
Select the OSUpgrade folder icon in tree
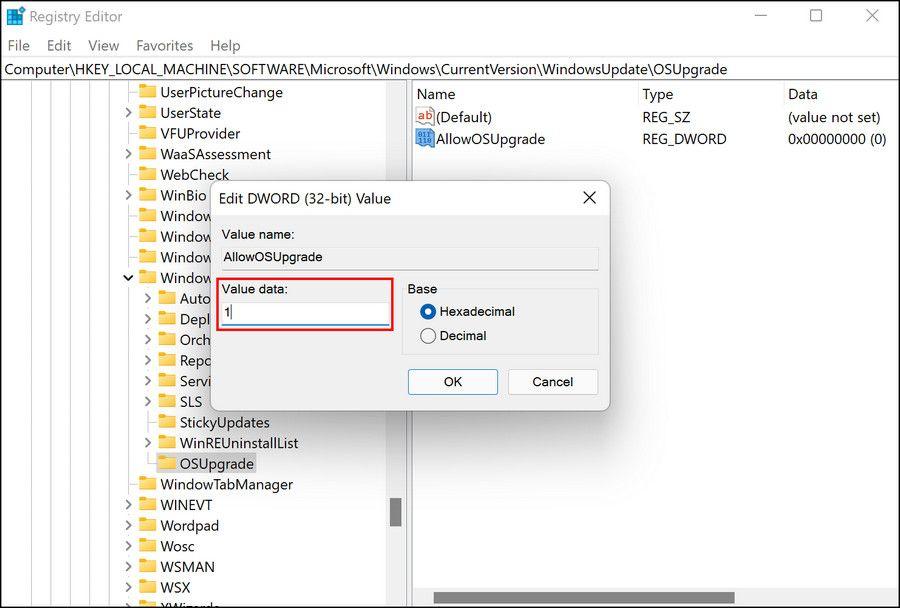[166, 464]
